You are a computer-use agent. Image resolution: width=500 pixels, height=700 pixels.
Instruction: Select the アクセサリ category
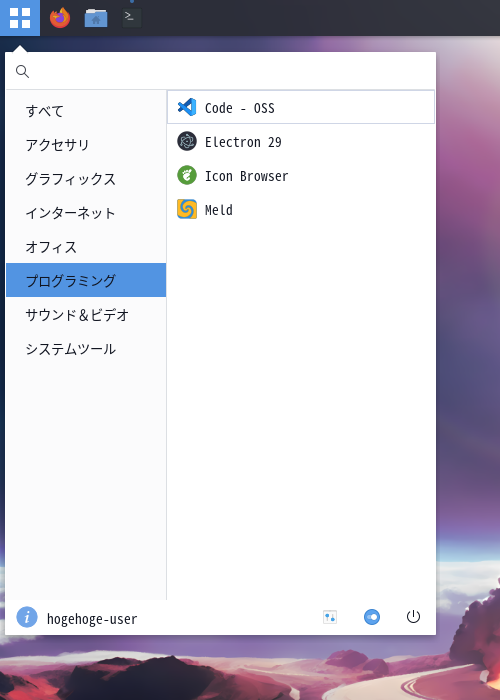86,145
